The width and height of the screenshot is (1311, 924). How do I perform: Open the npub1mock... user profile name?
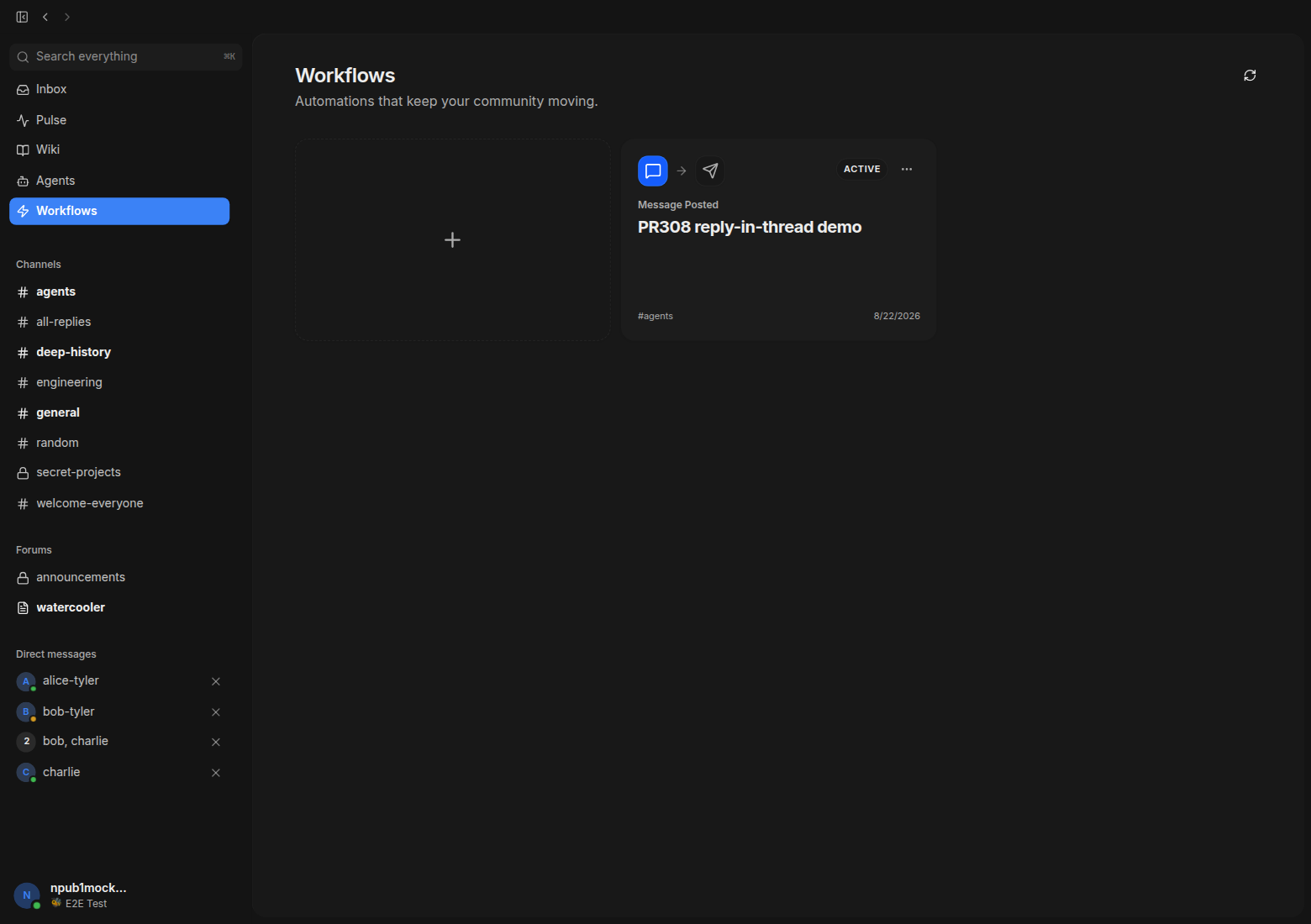pyautogui.click(x=88, y=888)
